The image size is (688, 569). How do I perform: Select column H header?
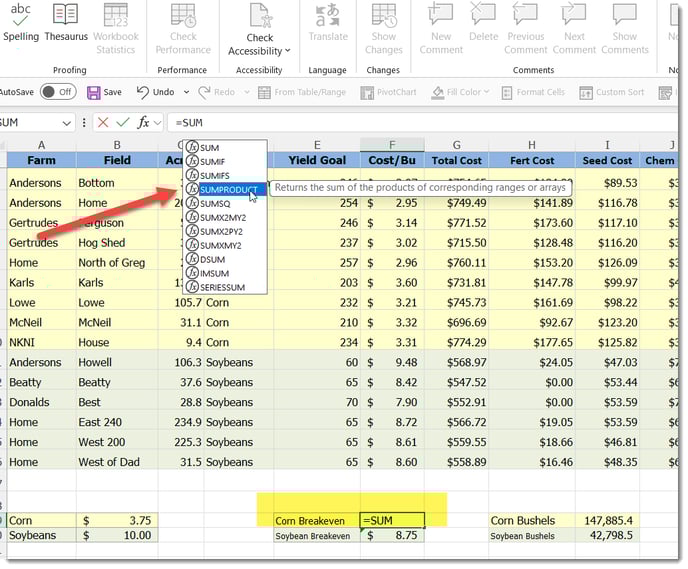[x=532, y=145]
